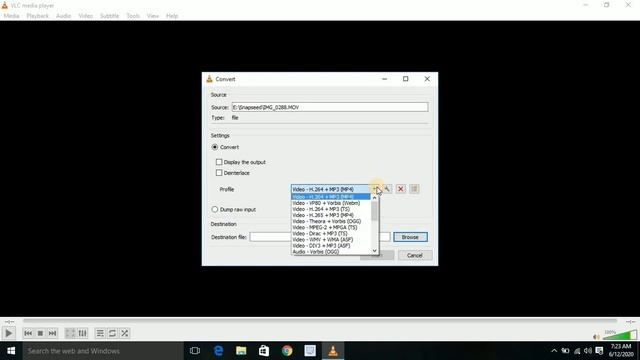Open the Help menu
The width and height of the screenshot is (640, 360).
(x=172, y=16)
